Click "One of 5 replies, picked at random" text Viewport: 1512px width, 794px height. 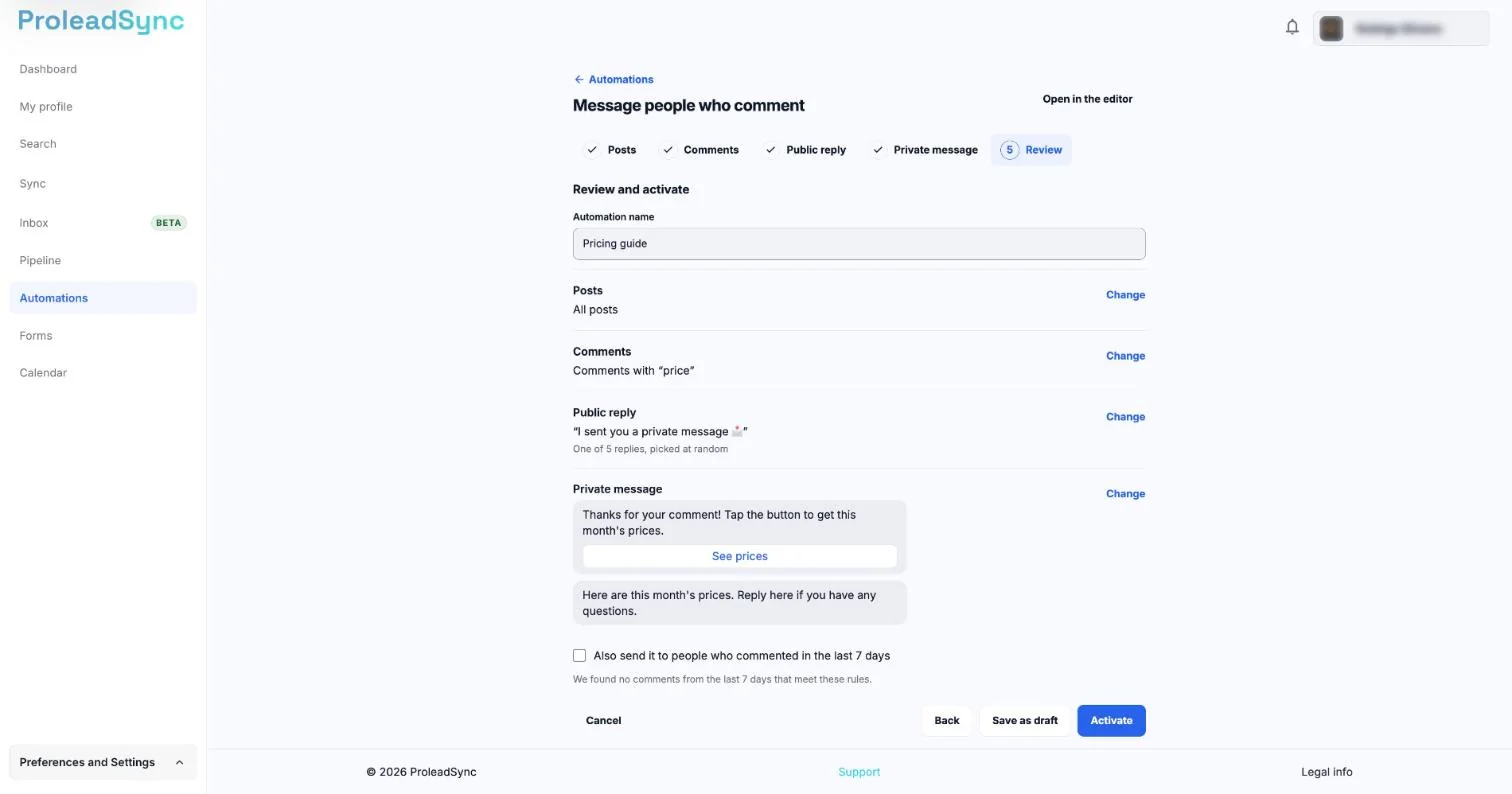click(x=650, y=449)
